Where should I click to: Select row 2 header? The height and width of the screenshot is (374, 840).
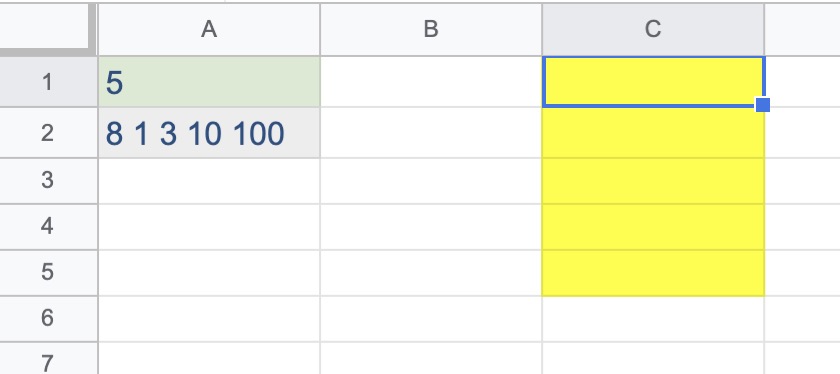click(48, 133)
